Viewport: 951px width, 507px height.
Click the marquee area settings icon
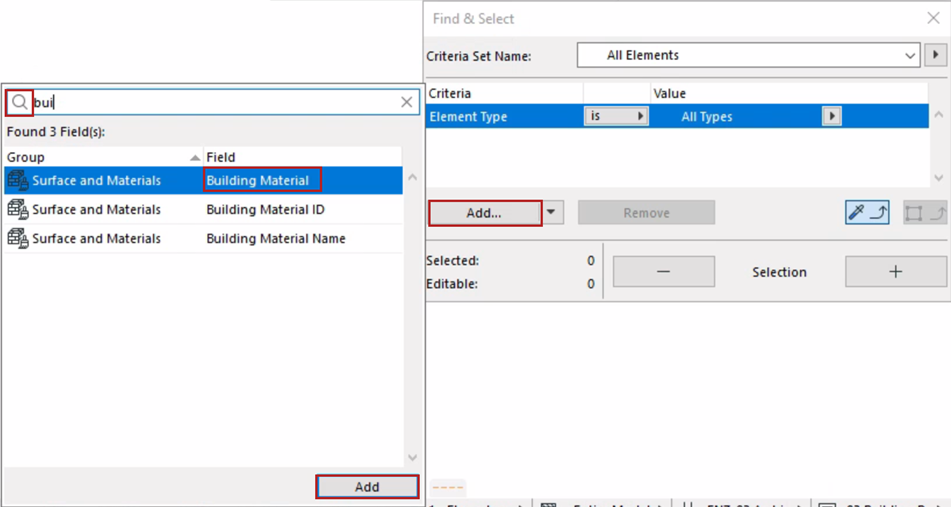coord(924,213)
